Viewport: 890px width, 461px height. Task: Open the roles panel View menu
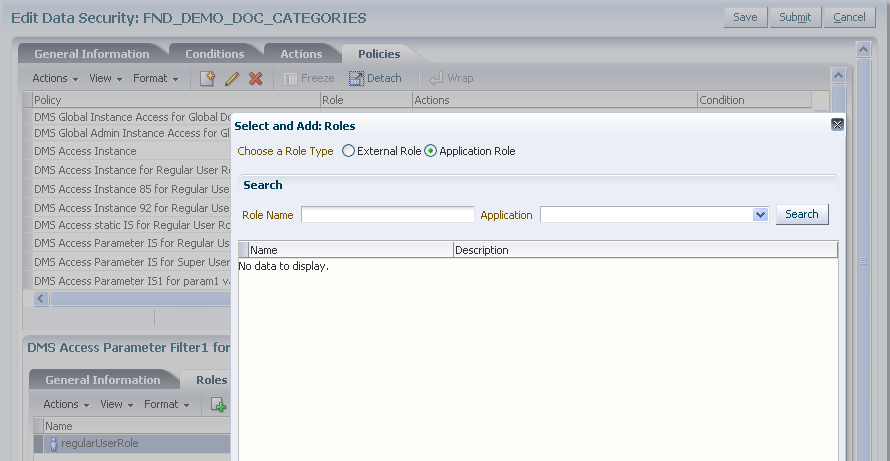117,404
